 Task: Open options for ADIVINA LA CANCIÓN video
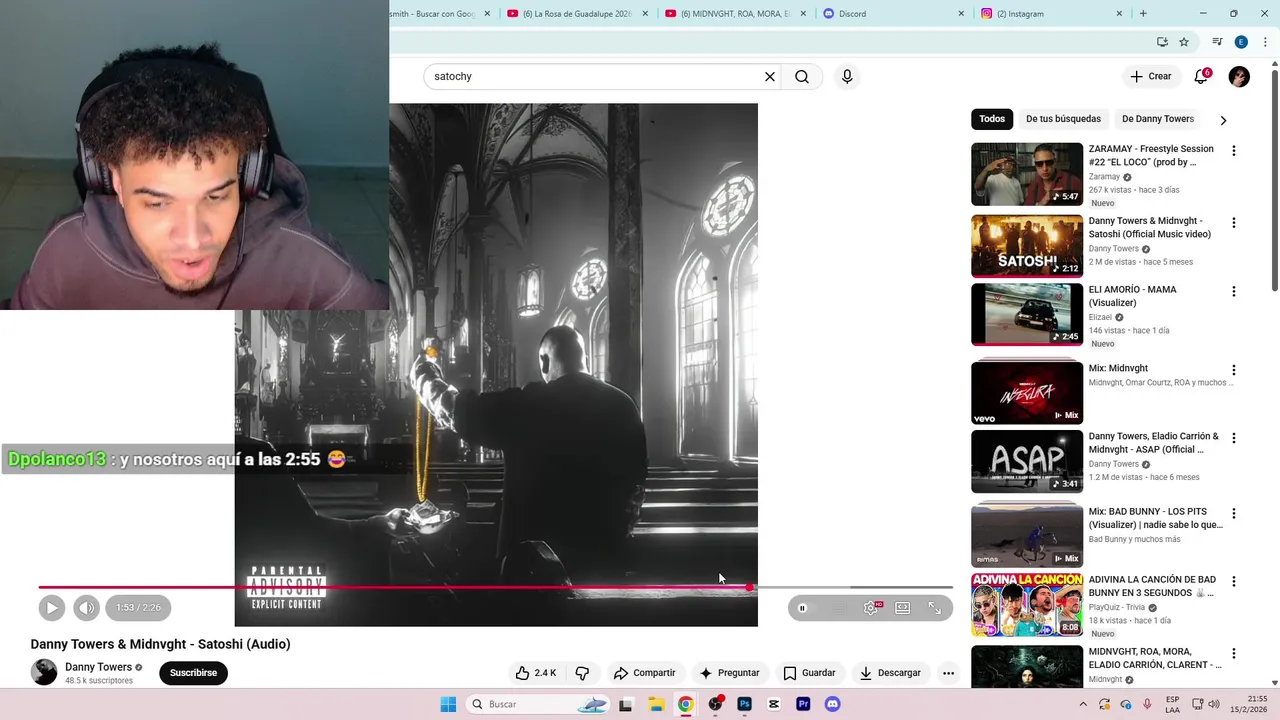coord(1233,581)
